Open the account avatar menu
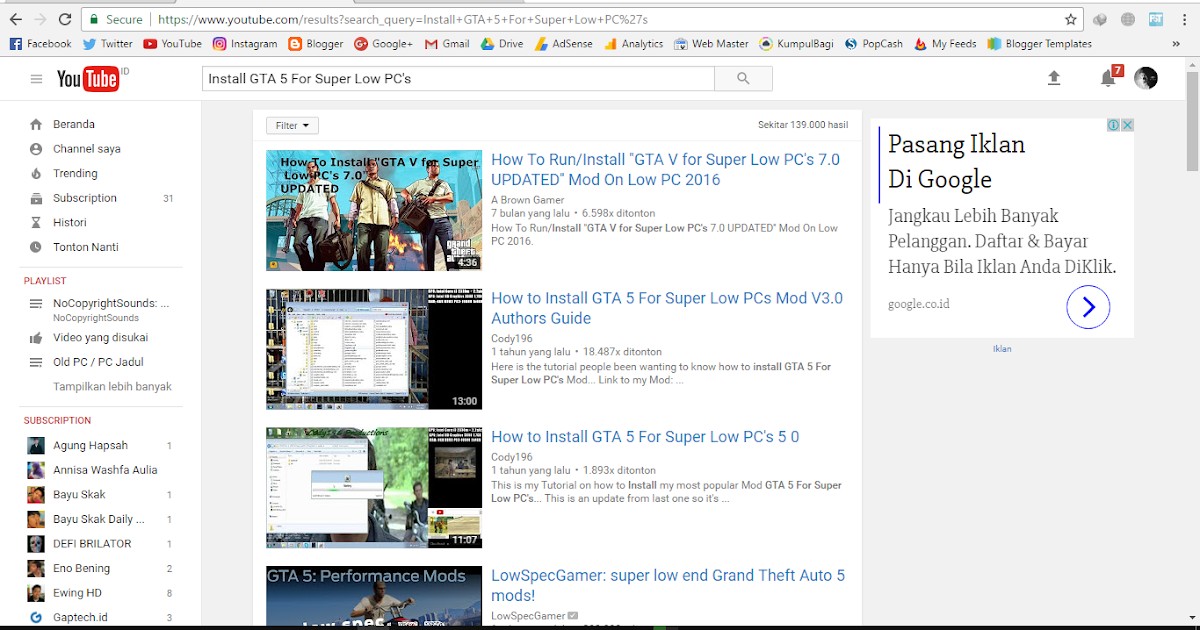The height and width of the screenshot is (630, 1200). [1146, 78]
